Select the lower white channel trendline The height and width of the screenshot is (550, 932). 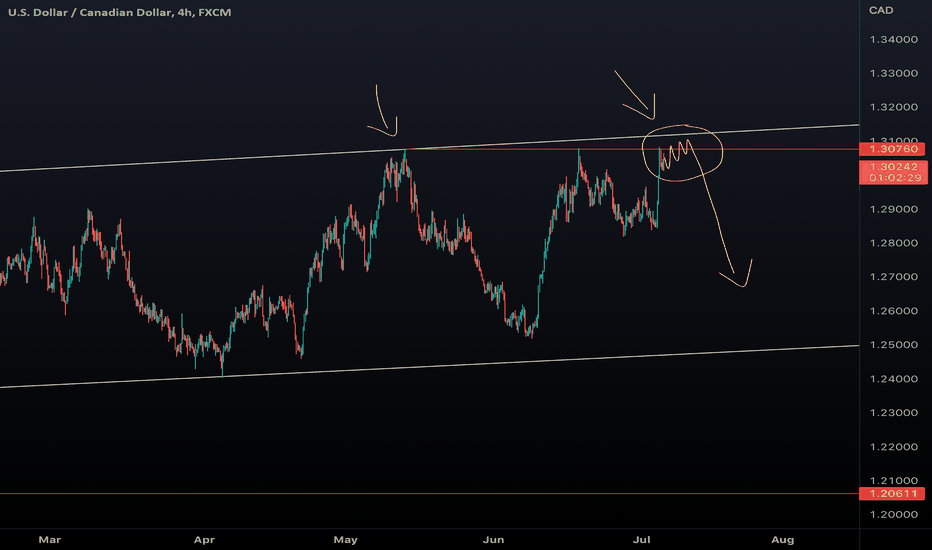point(429,366)
